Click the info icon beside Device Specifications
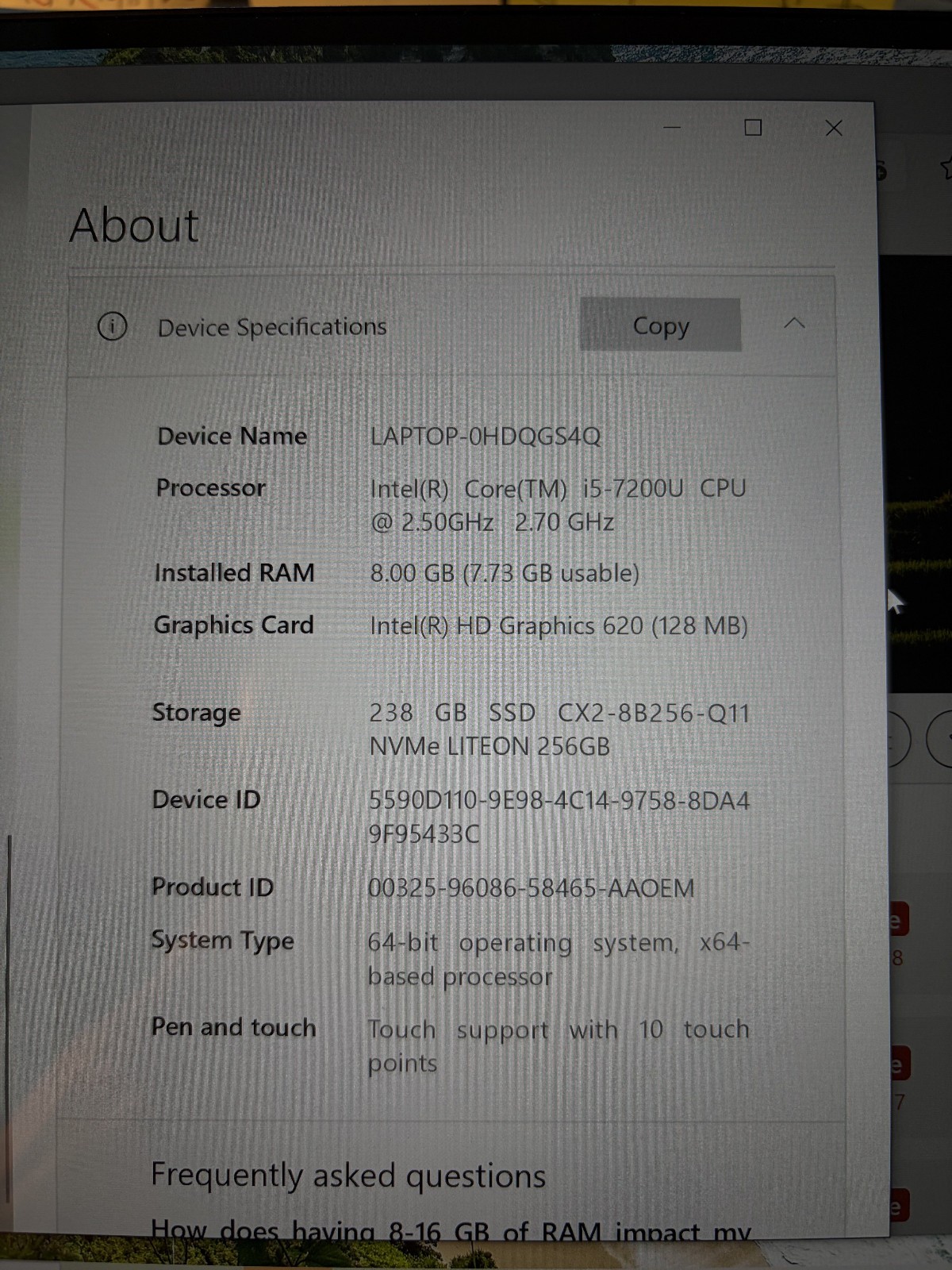Viewport: 952px width, 1270px height. pyautogui.click(x=112, y=325)
